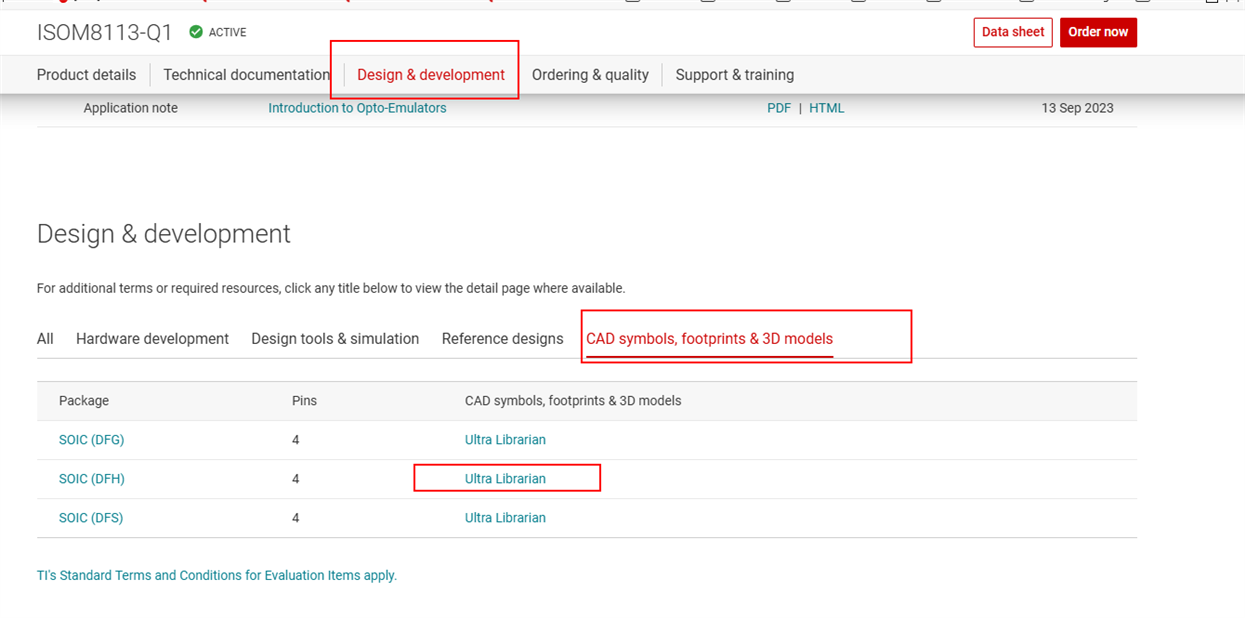Click the Pins column header

tap(304, 401)
